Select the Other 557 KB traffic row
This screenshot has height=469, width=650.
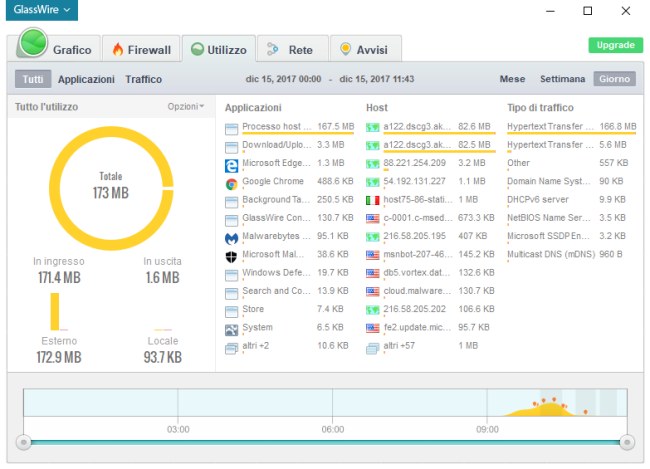pos(571,163)
